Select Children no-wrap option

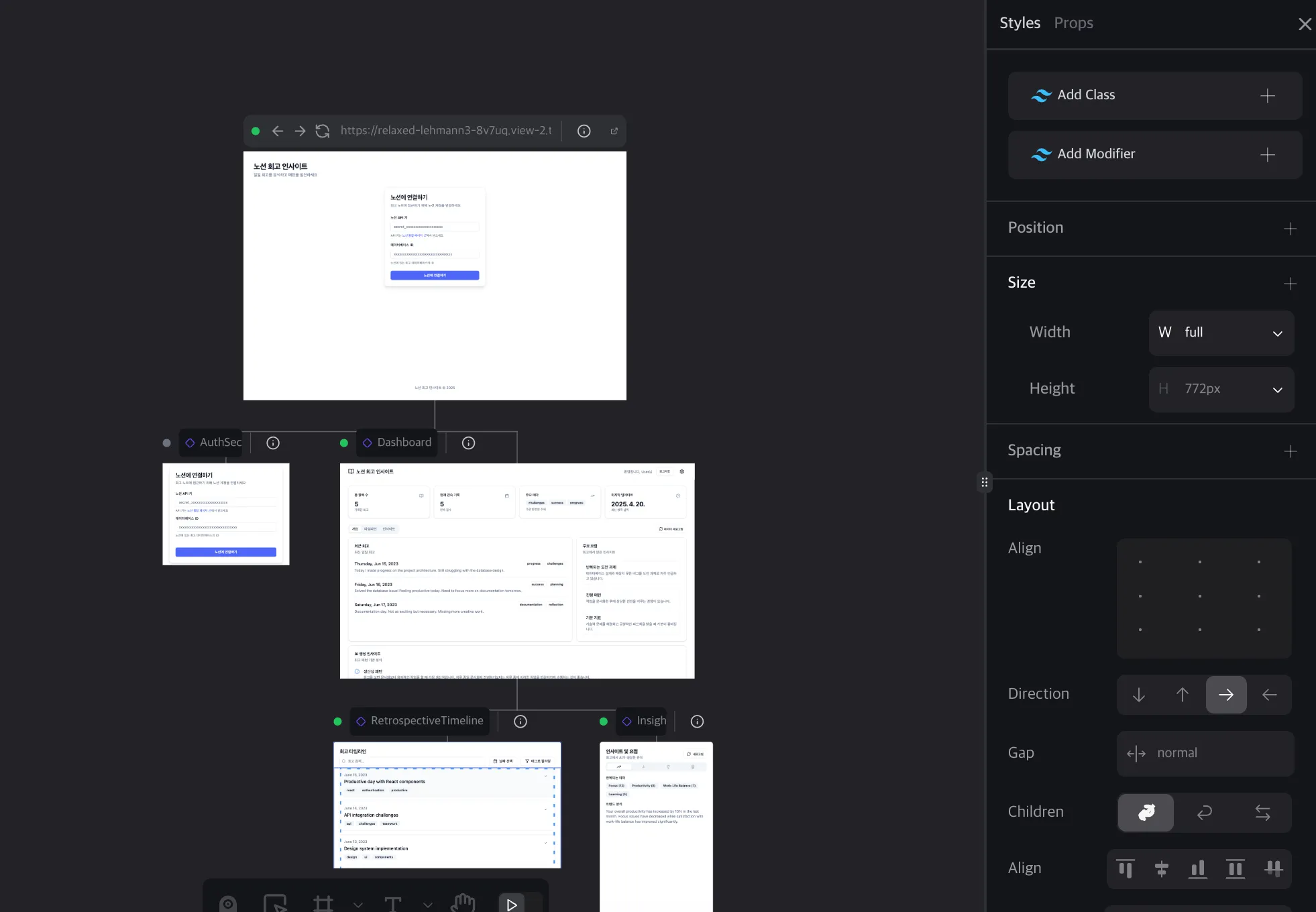pos(1146,813)
